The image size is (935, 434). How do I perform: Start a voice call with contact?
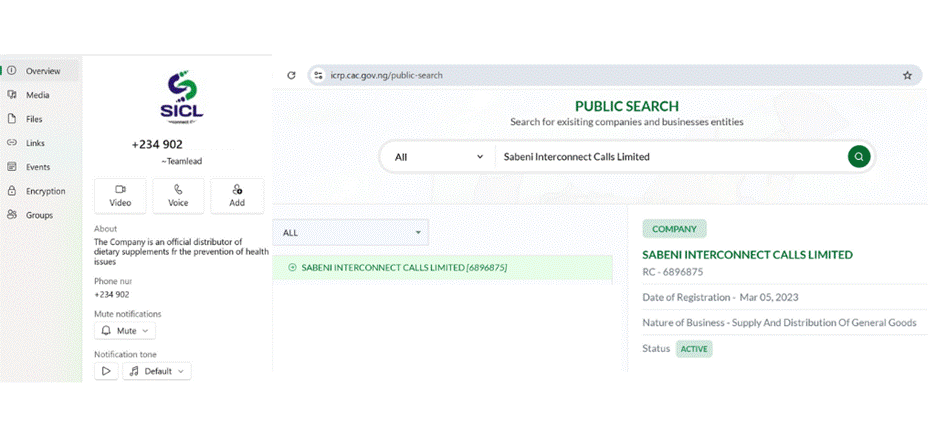[x=178, y=195]
